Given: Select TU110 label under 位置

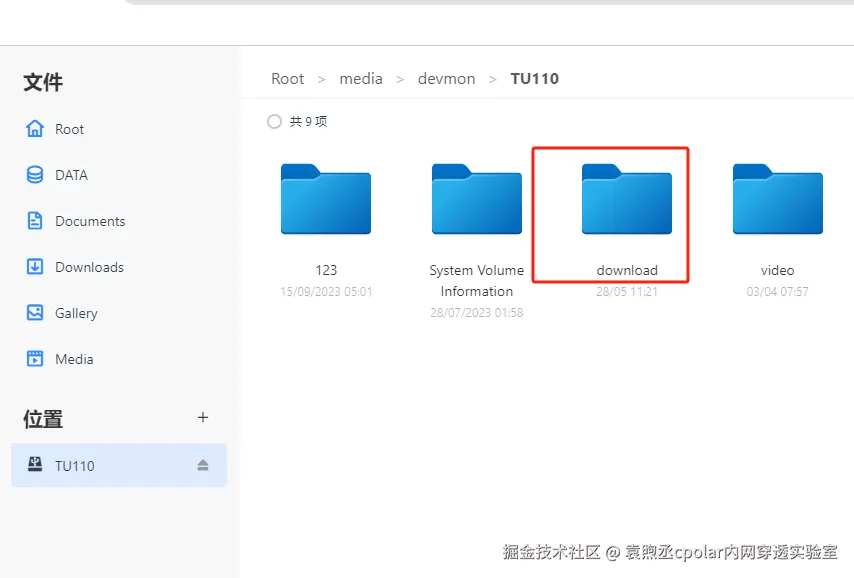Looking at the screenshot, I should (x=75, y=466).
